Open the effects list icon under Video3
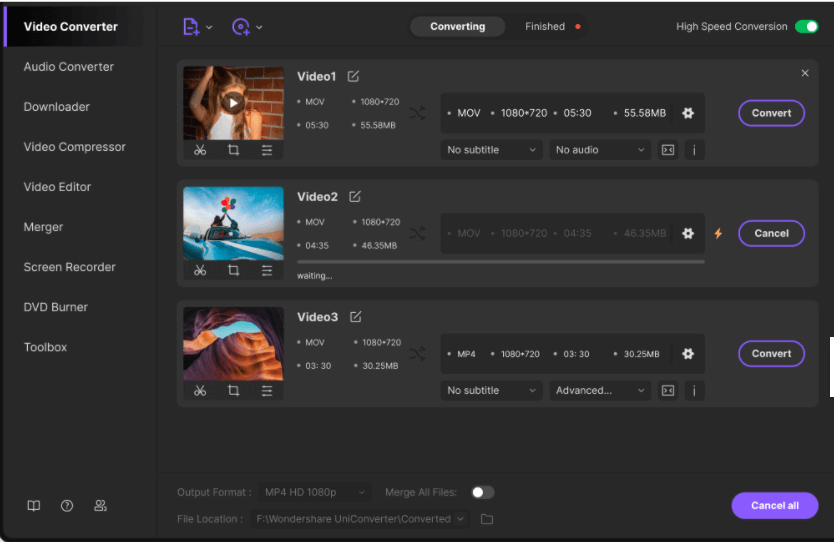The image size is (834, 542). click(x=267, y=390)
